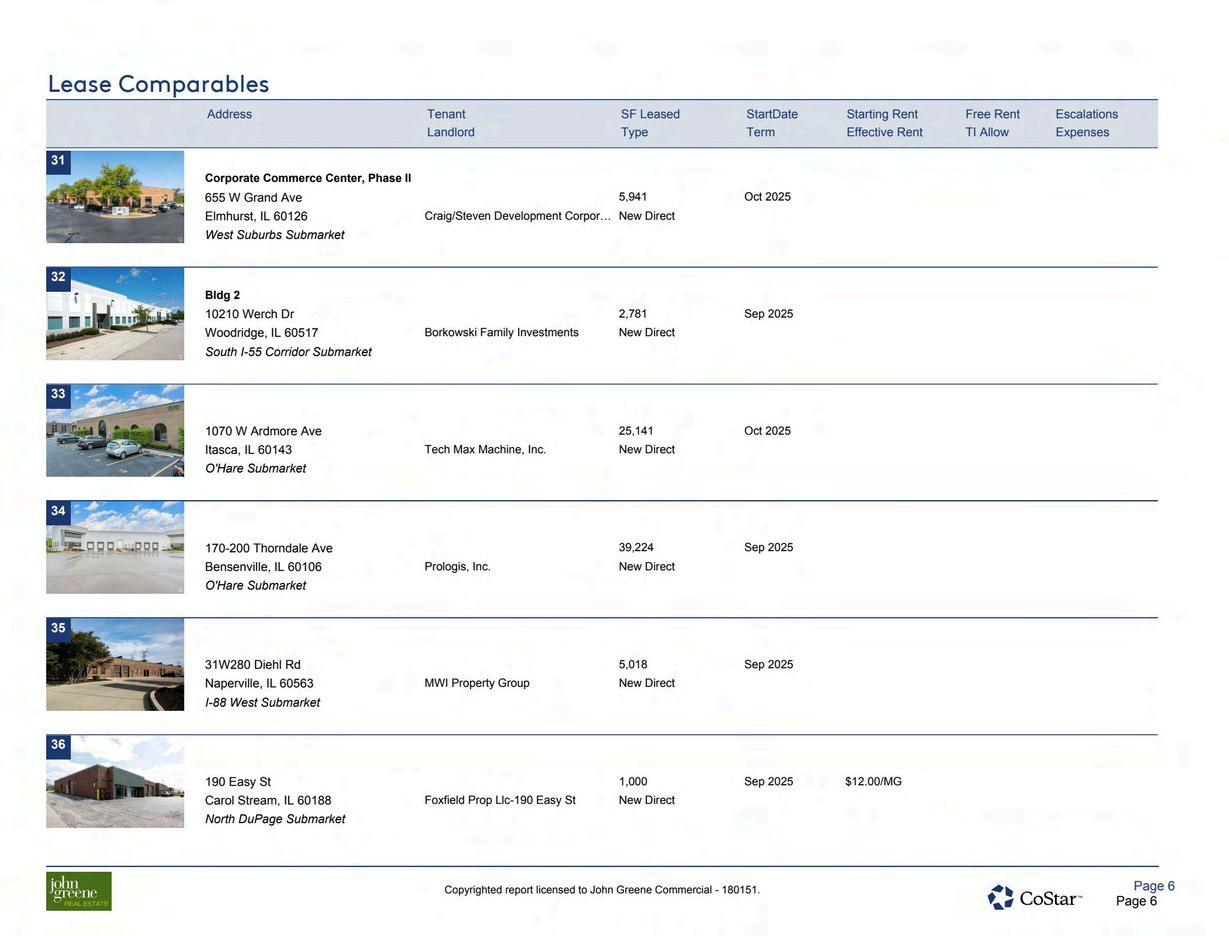Select the number 33 badge
Screen dimensions: 1229x936
click(58, 395)
